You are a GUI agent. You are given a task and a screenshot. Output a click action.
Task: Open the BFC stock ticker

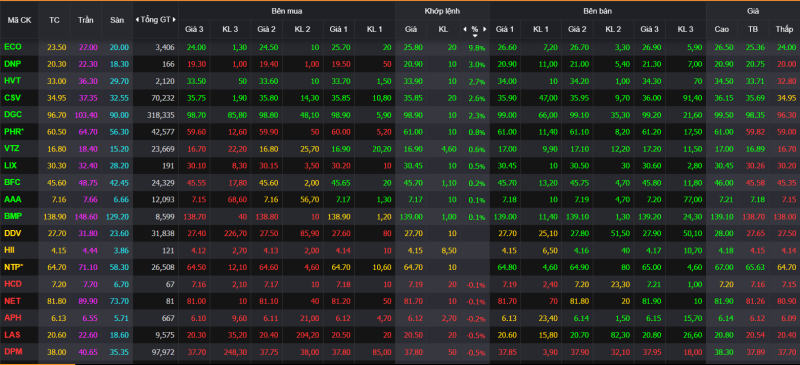tap(12, 182)
